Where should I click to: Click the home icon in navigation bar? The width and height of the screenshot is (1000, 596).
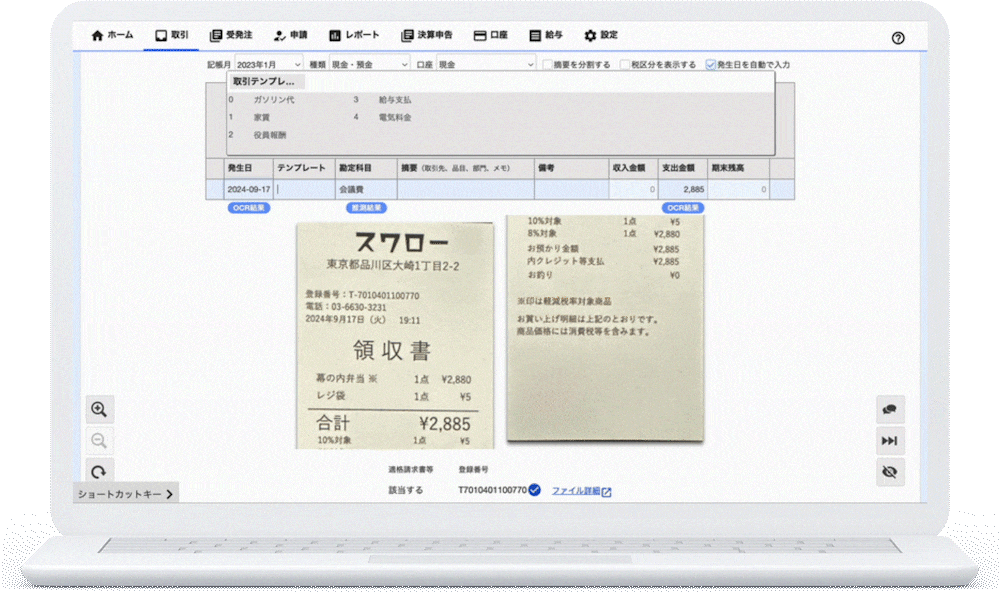[97, 35]
